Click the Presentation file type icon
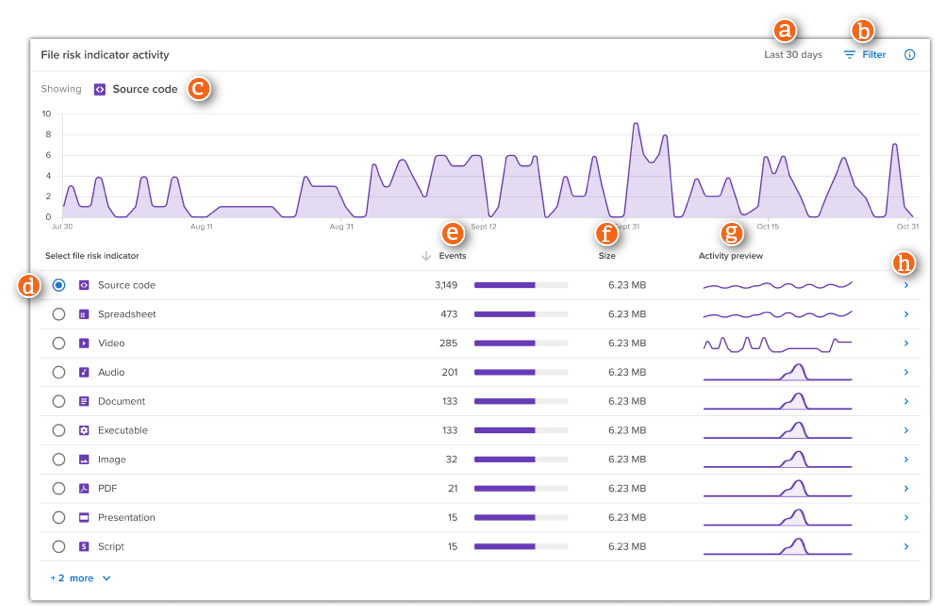The width and height of the screenshot is (935, 606). tap(85, 517)
